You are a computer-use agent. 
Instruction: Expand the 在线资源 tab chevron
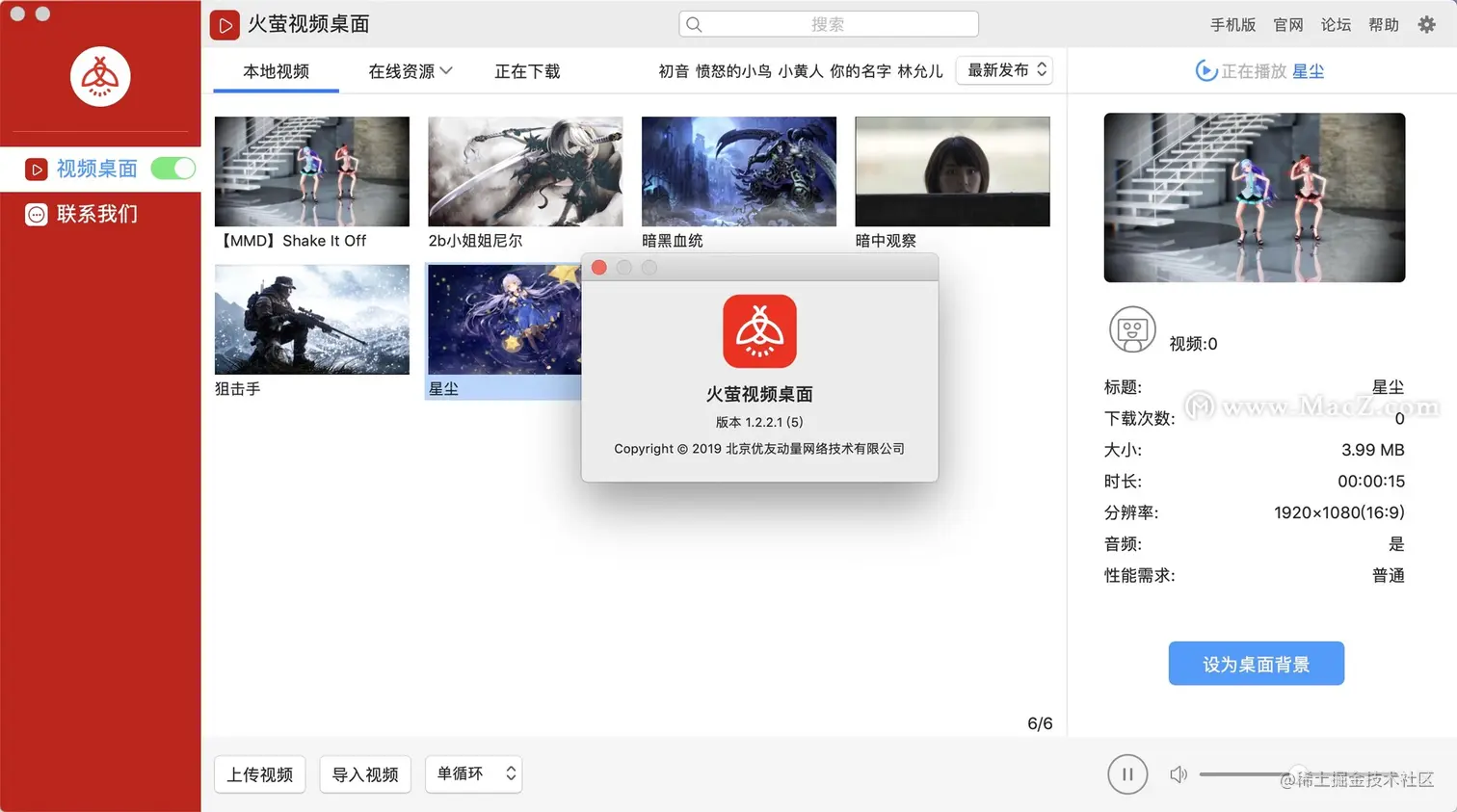point(446,71)
